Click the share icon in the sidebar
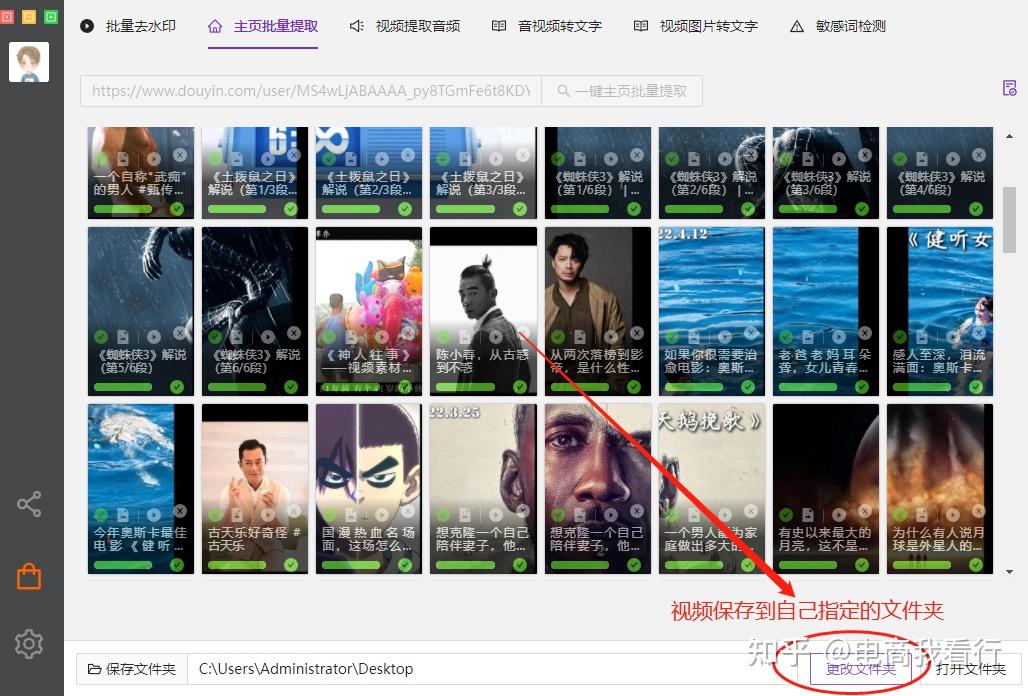The height and width of the screenshot is (696, 1028). tap(29, 504)
